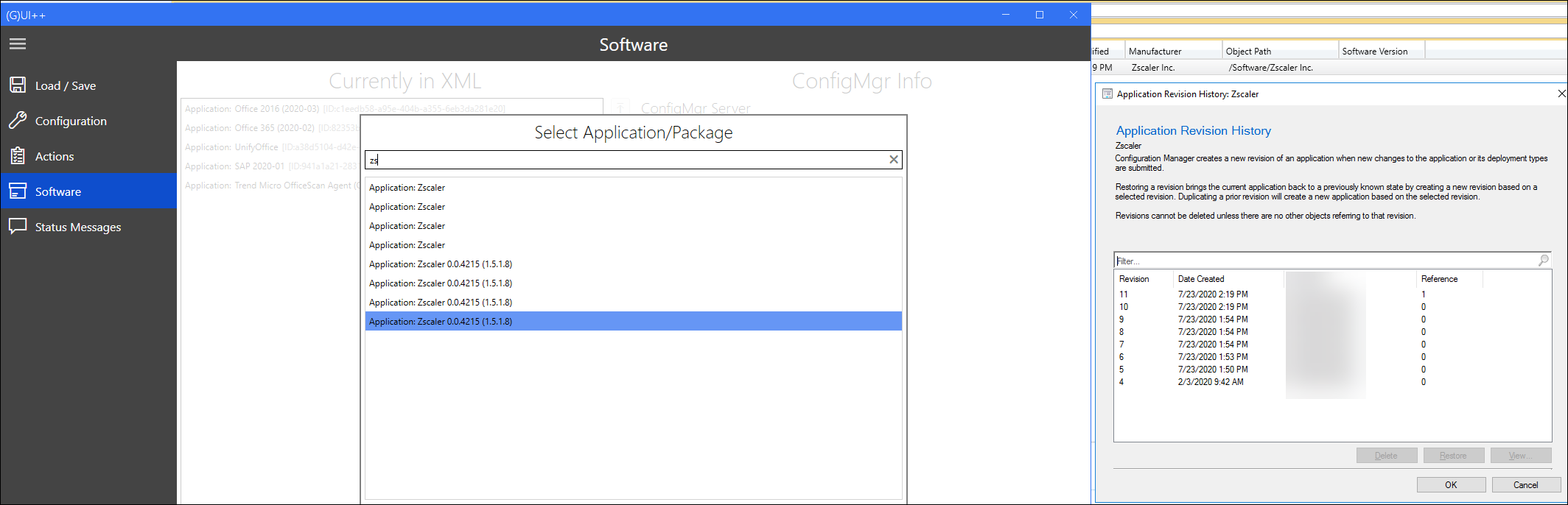Click 'Application: UnifyOffice' entry
The height and width of the screenshot is (505, 1568).
(x=272, y=147)
